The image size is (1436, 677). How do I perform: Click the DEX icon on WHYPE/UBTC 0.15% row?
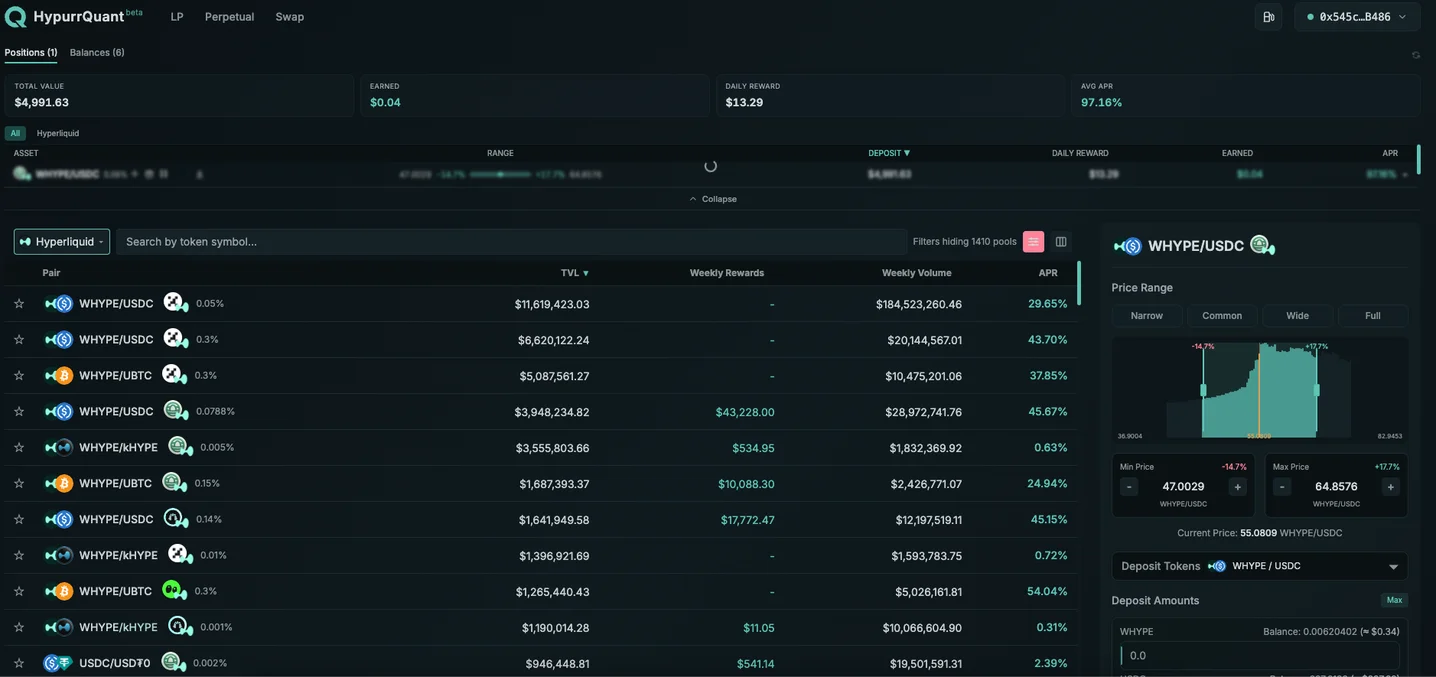point(174,483)
